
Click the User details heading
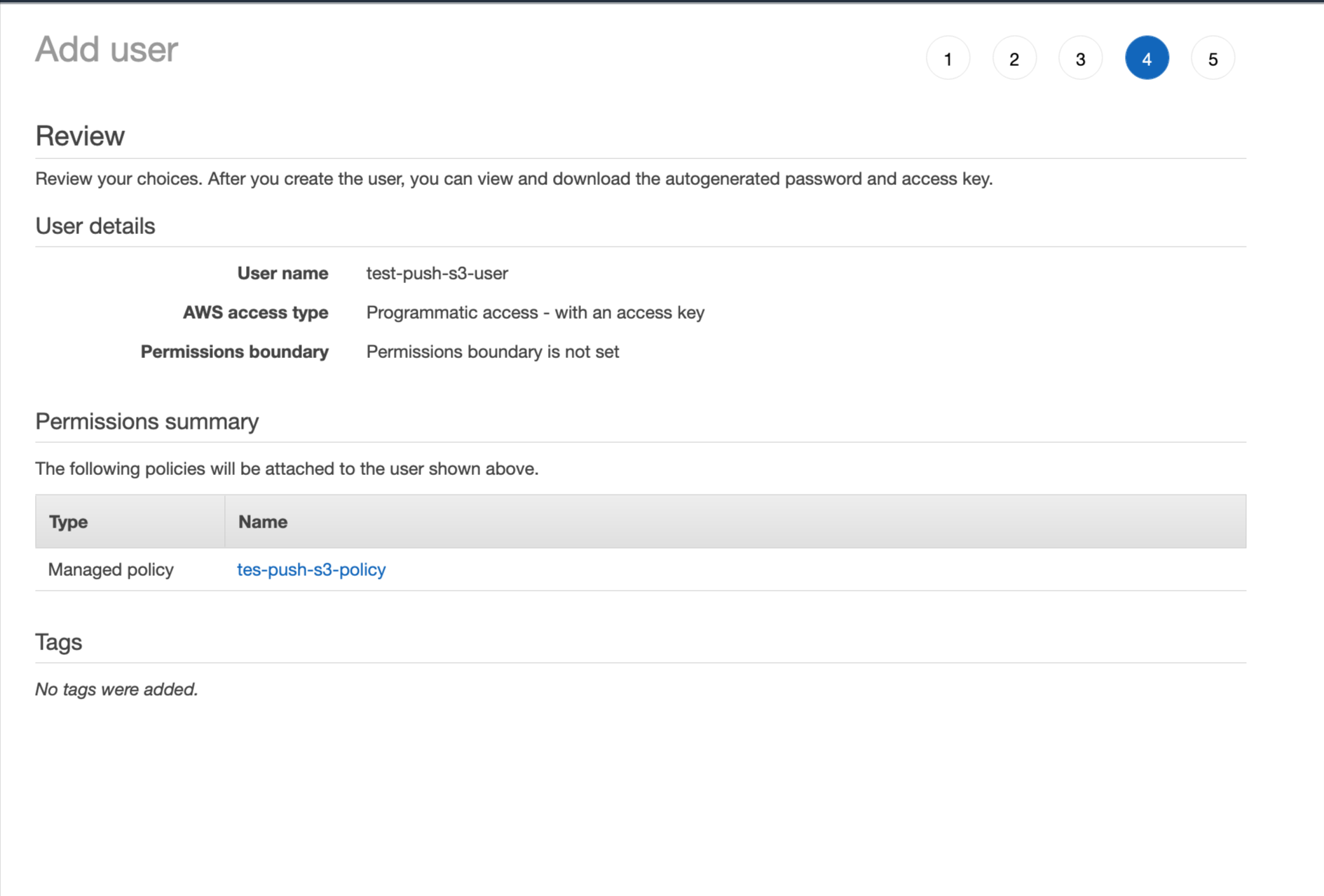point(95,226)
